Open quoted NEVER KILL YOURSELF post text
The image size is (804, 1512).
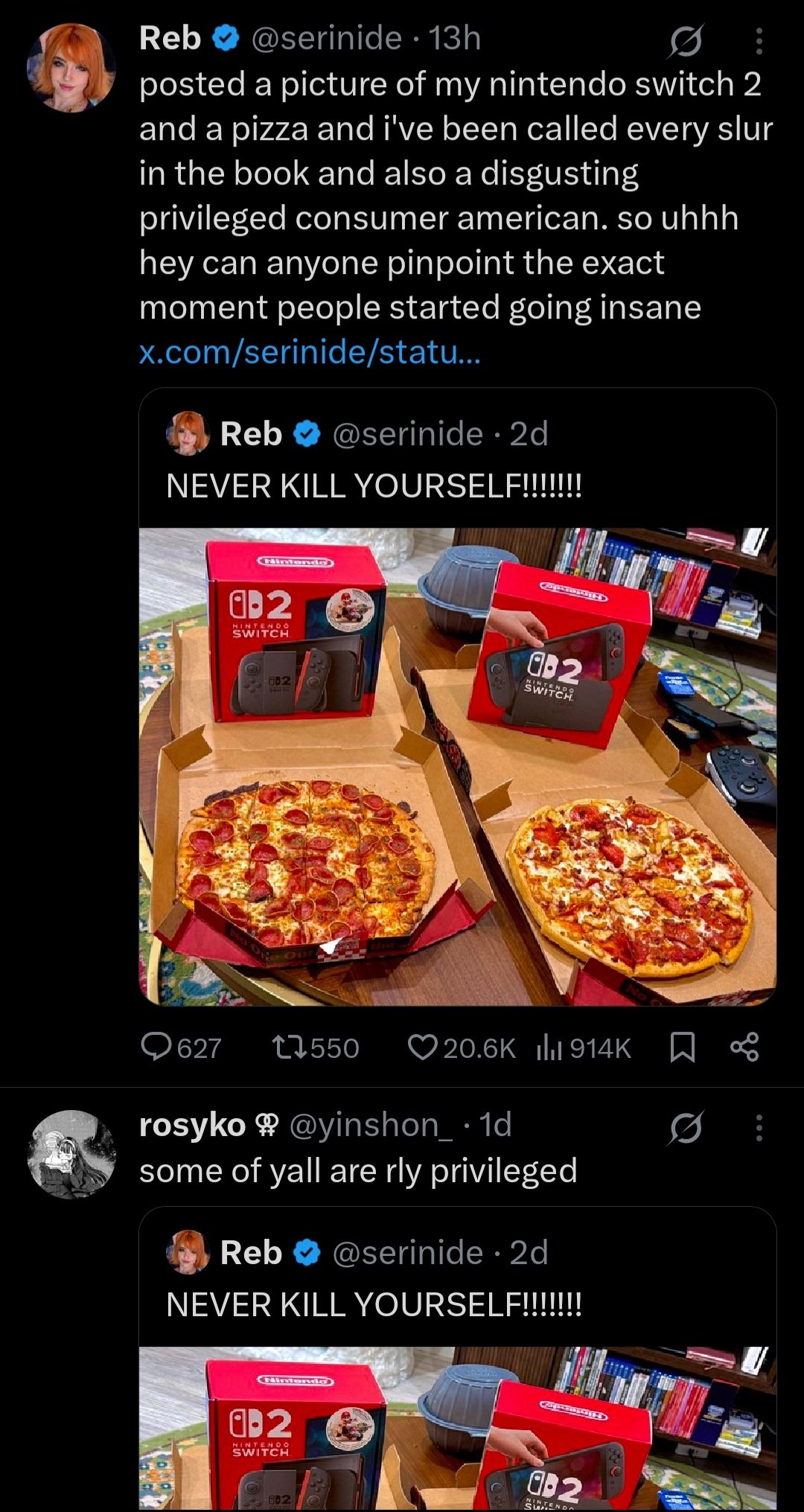point(374,486)
